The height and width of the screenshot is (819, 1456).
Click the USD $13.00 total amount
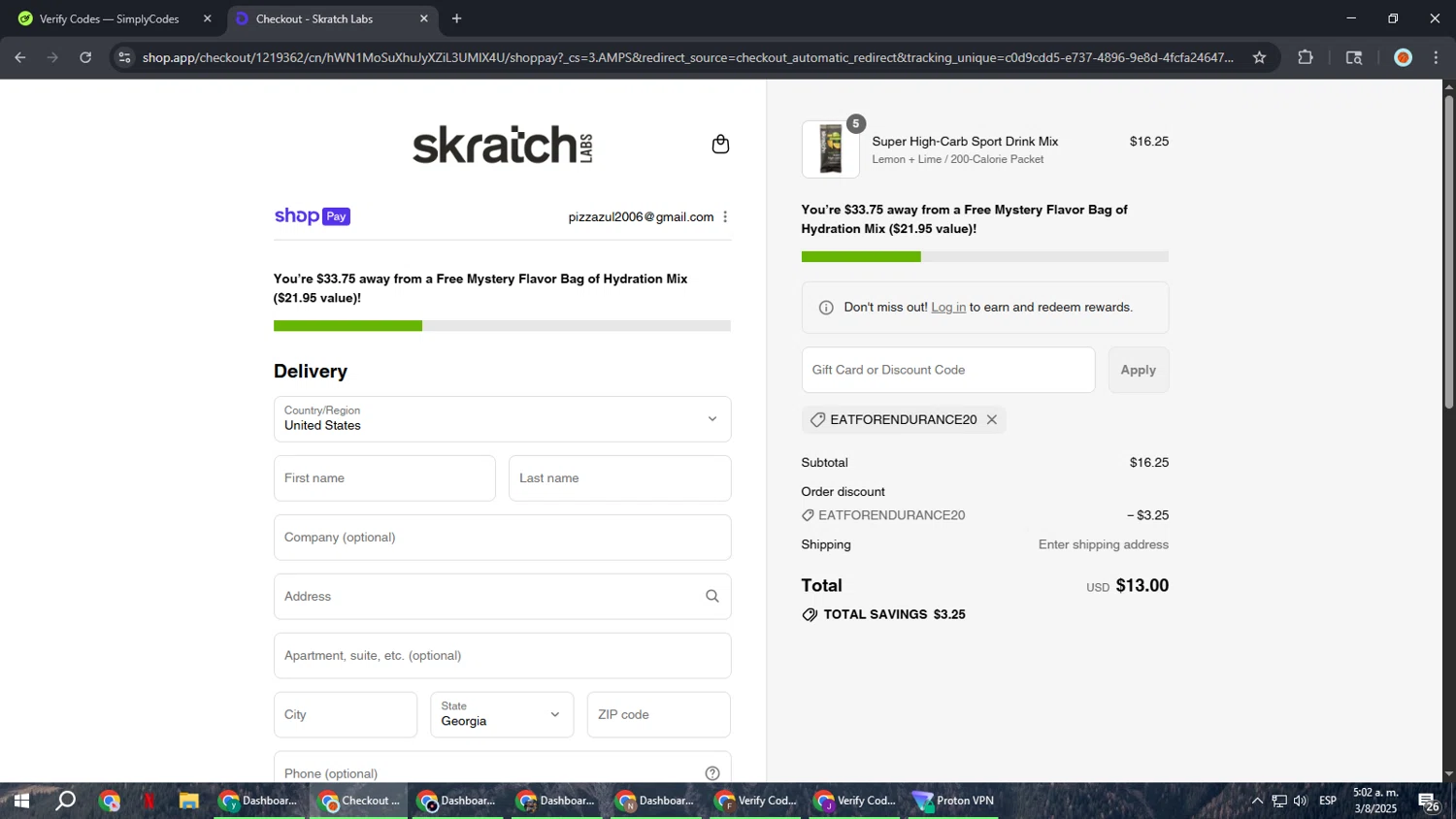(1127, 586)
